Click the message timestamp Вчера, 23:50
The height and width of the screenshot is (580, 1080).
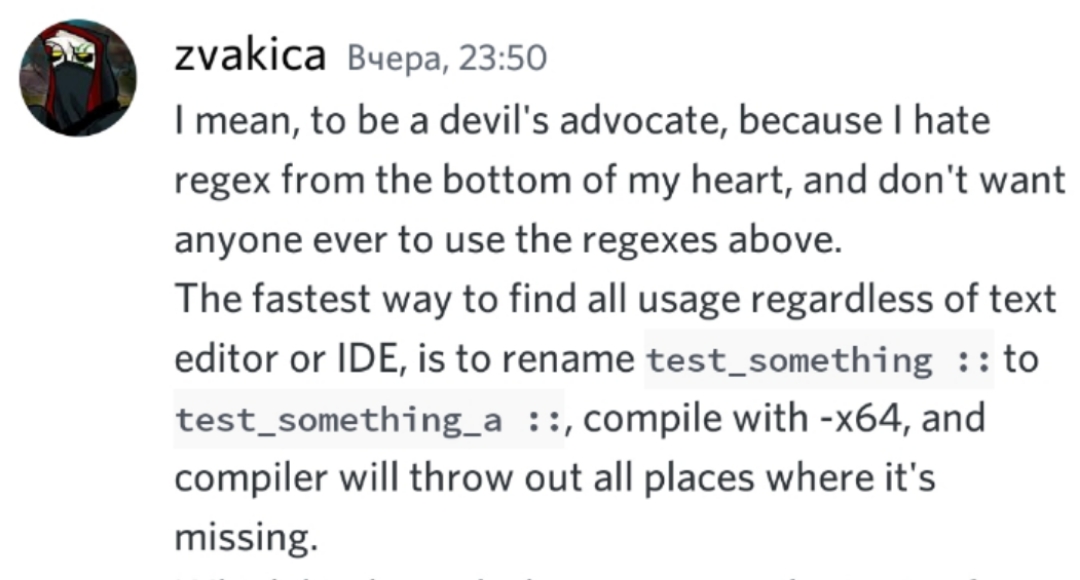[447, 58]
